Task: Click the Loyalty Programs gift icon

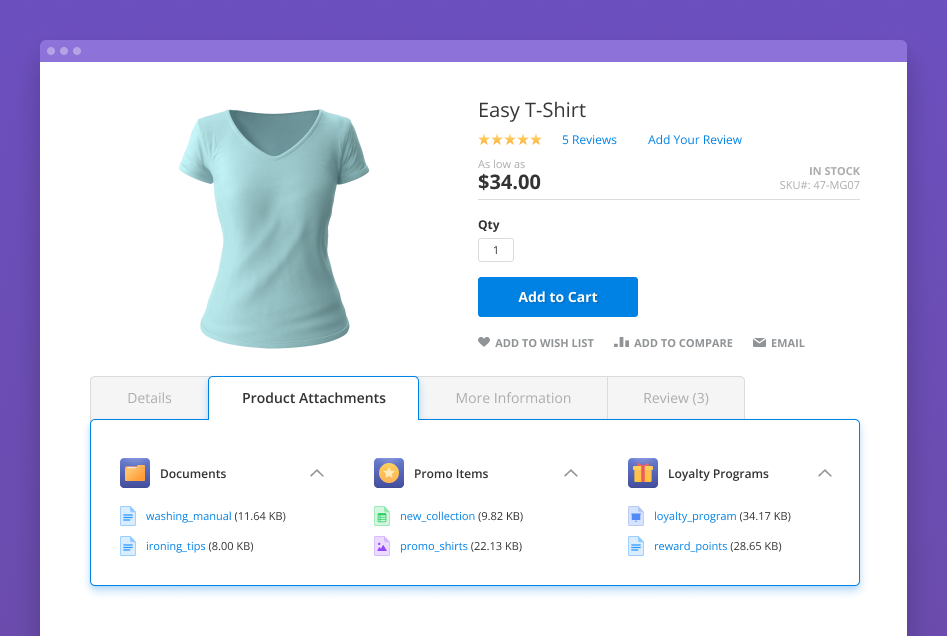Action: [643, 473]
